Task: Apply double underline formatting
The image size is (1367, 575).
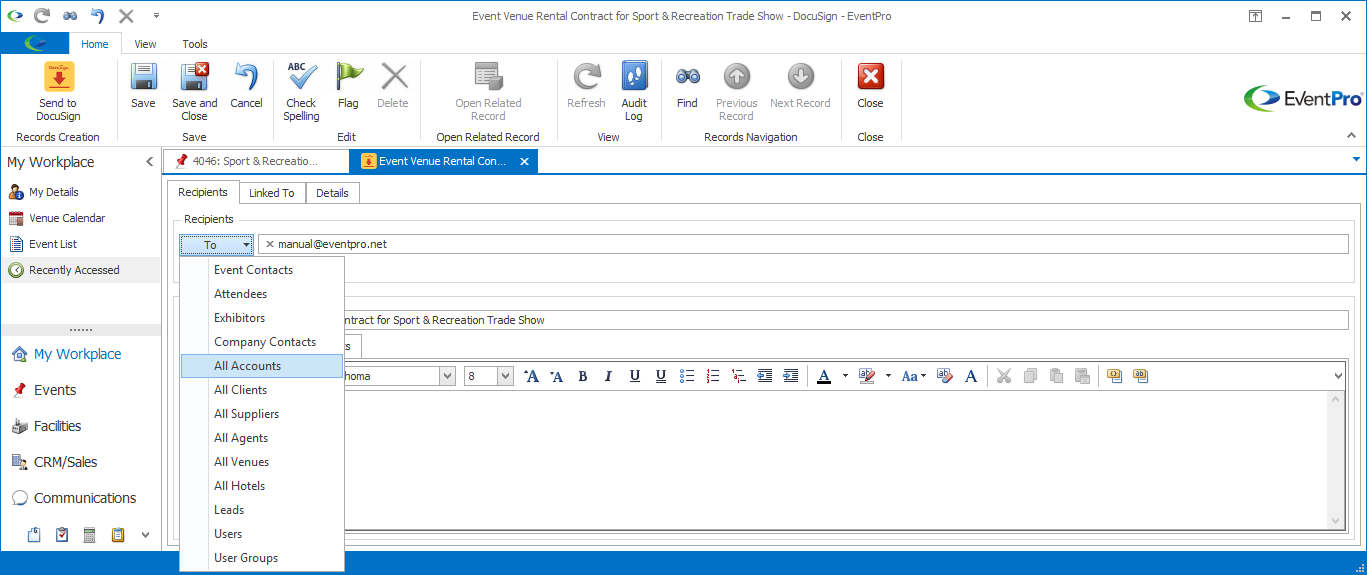Action: point(660,376)
